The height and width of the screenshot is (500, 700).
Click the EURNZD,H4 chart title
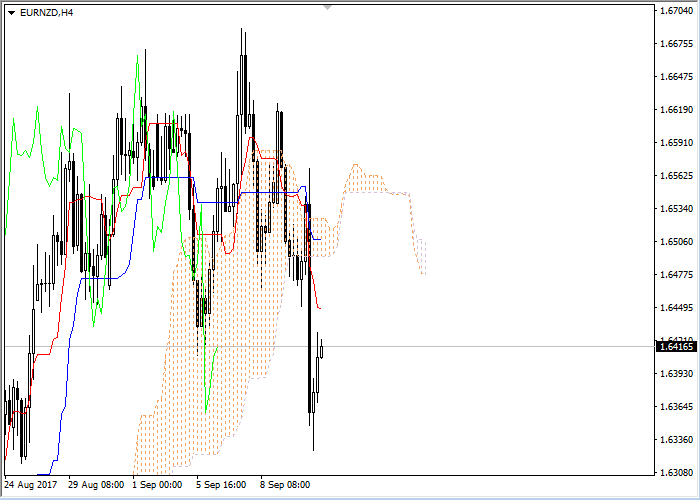click(x=46, y=13)
